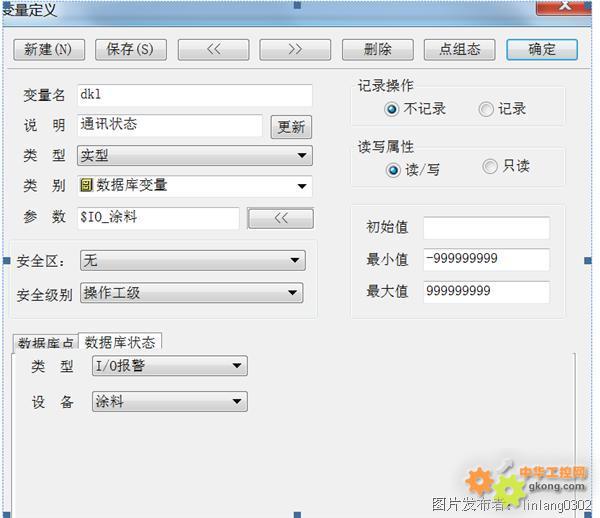Open the 设备 dropdown showing 涂料
The image size is (600, 518).
pyautogui.click(x=170, y=402)
